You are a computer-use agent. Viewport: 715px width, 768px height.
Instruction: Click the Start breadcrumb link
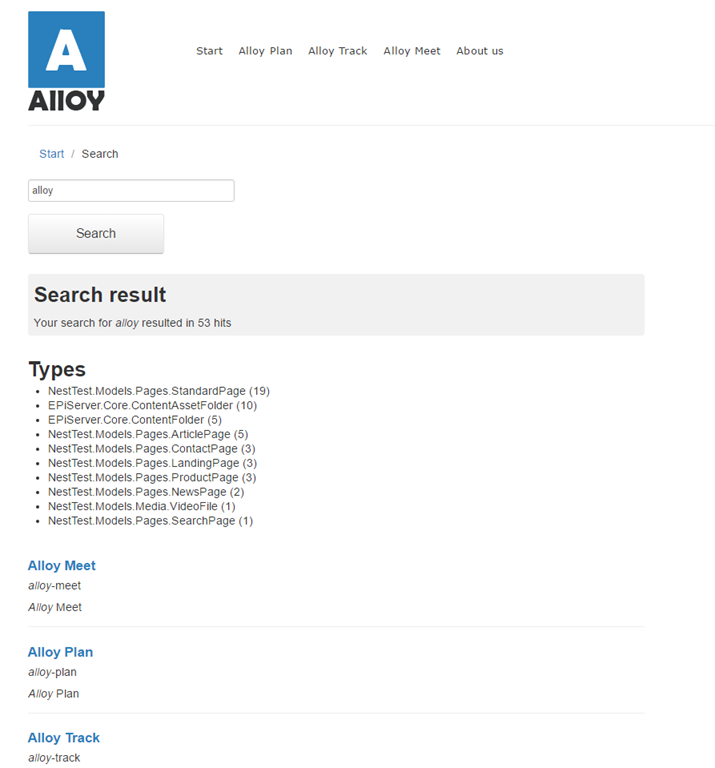tap(51, 154)
